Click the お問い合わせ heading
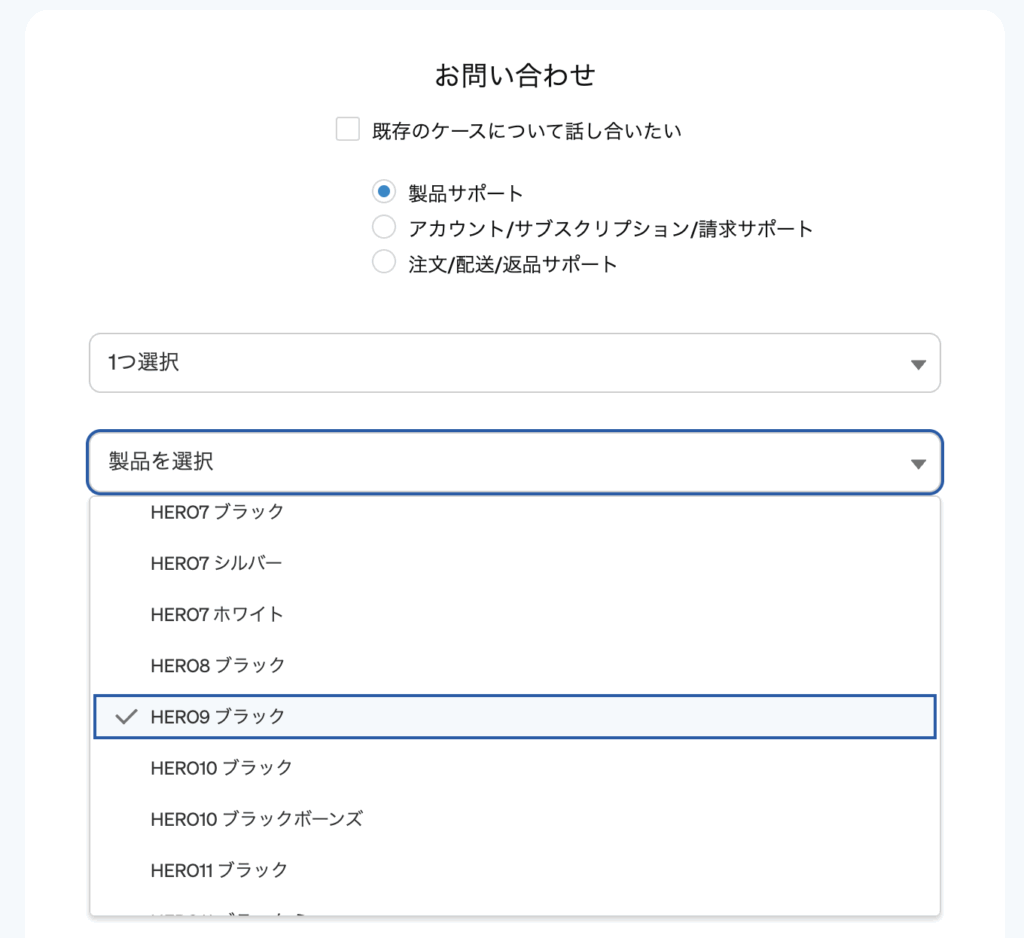 [x=515, y=75]
